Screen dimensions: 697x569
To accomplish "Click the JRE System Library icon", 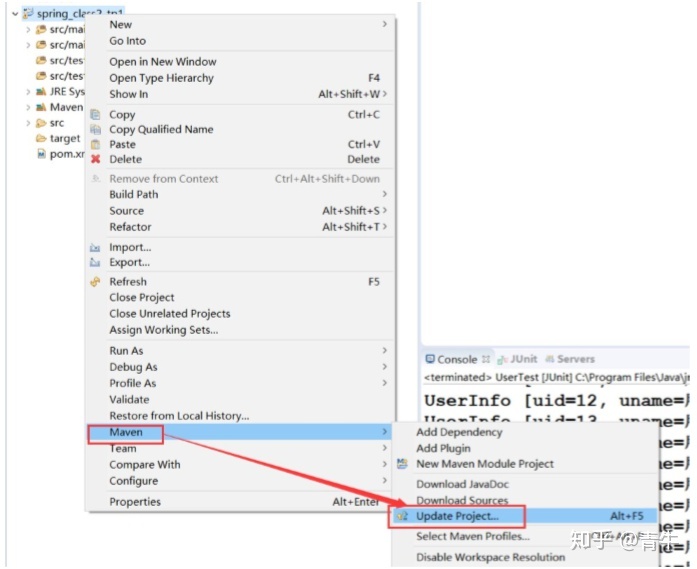I will click(x=41, y=92).
